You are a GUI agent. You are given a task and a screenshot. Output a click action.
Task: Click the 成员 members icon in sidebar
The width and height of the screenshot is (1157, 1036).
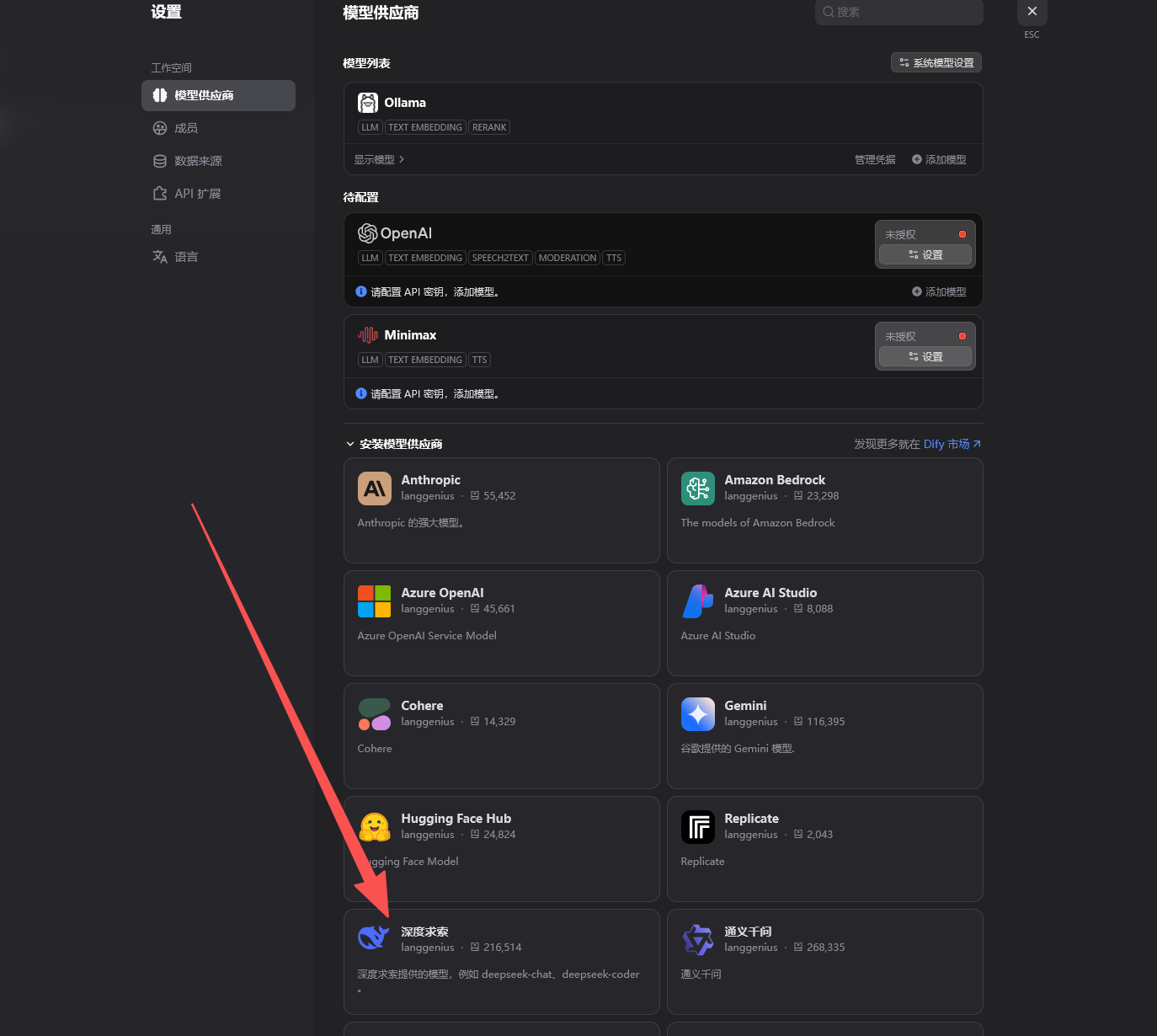(x=160, y=128)
